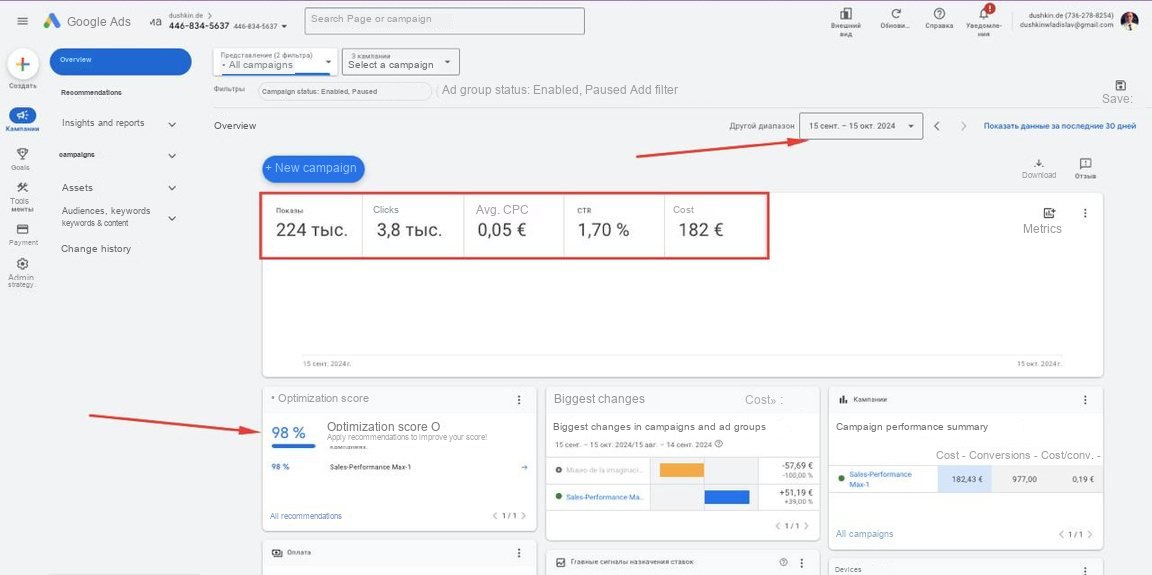The height and width of the screenshot is (575, 1152).
Task: Open payment card three-dot menu
Action: (519, 553)
